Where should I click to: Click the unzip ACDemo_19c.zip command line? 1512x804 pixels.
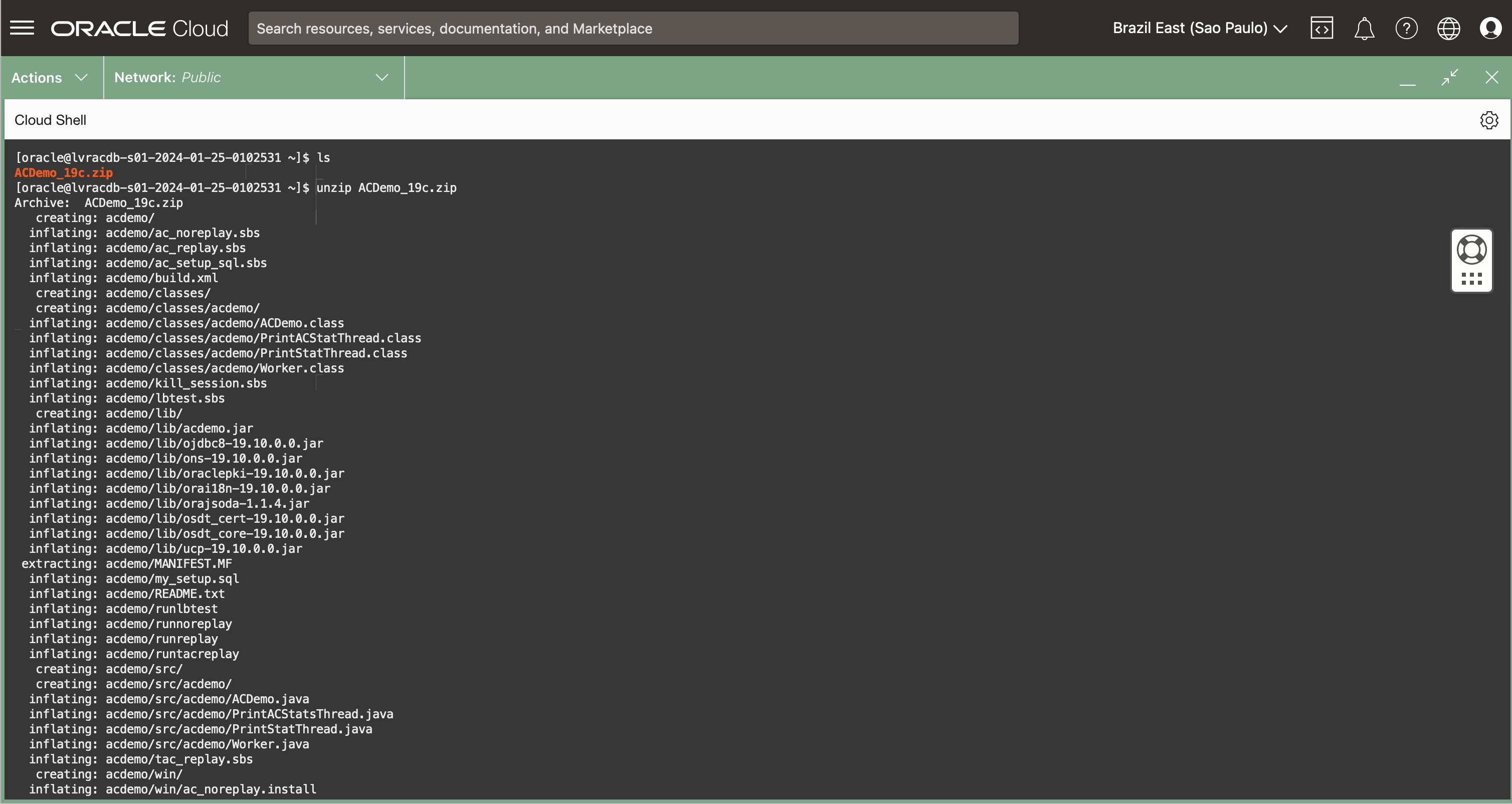(386, 188)
